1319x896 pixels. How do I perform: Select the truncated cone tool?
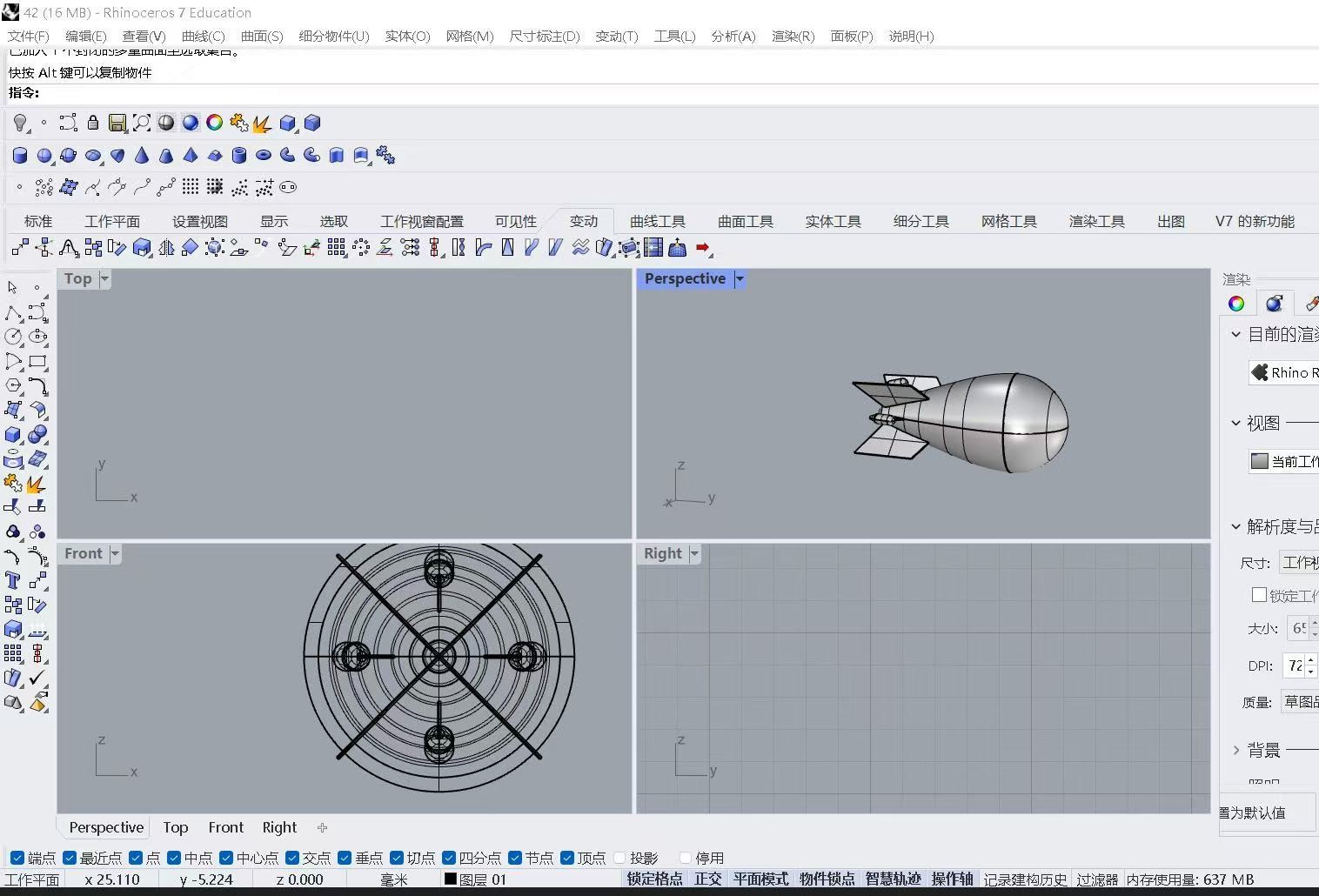166,156
